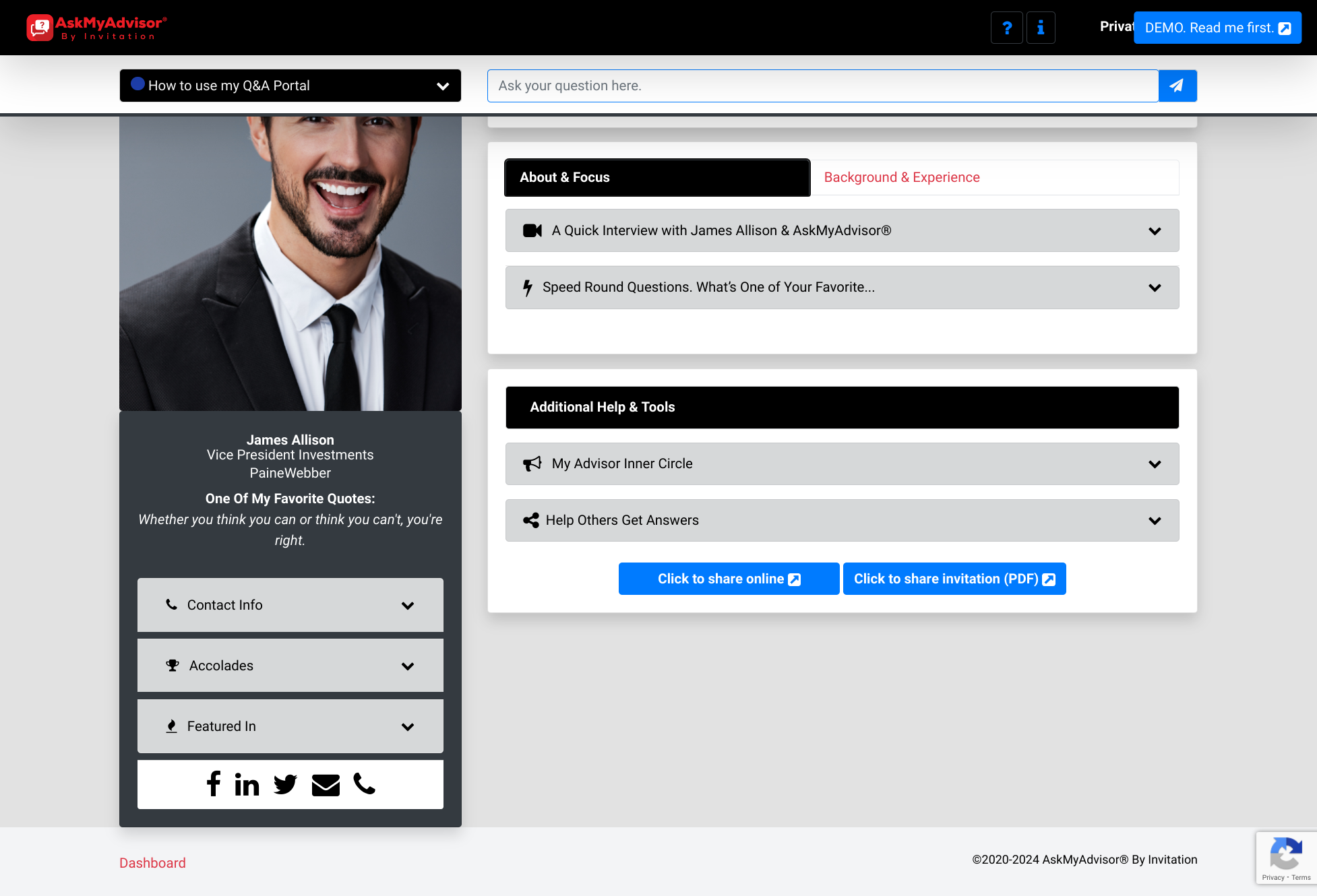The image size is (1317, 896).
Task: Open the LinkedIn social icon
Action: (x=247, y=784)
